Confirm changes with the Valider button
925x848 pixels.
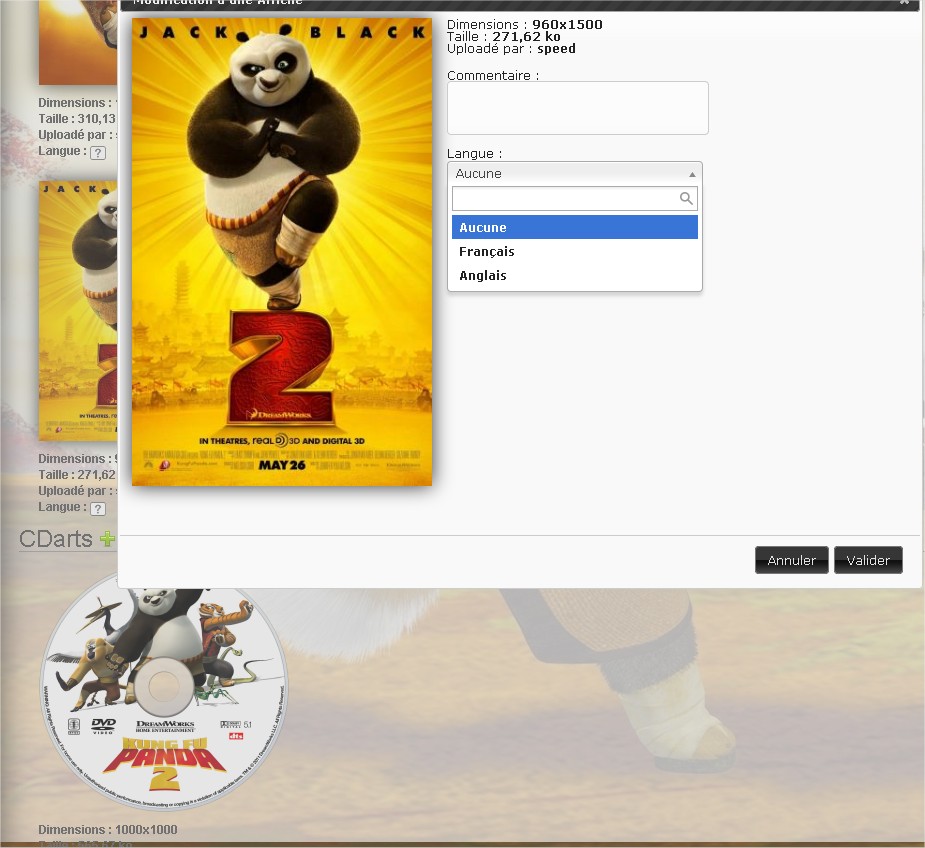[x=868, y=560]
